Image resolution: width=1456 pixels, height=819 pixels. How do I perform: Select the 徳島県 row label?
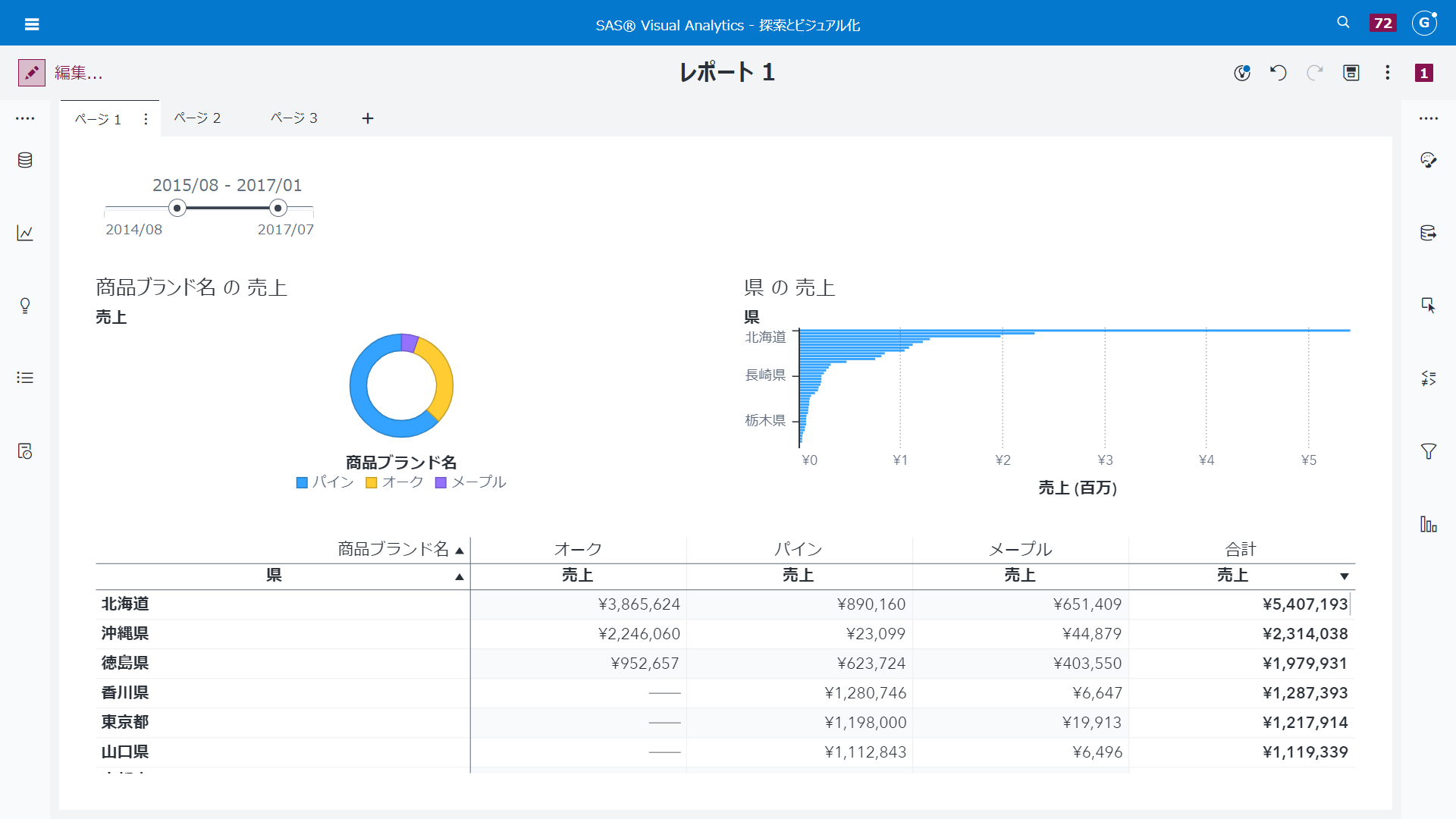125,663
